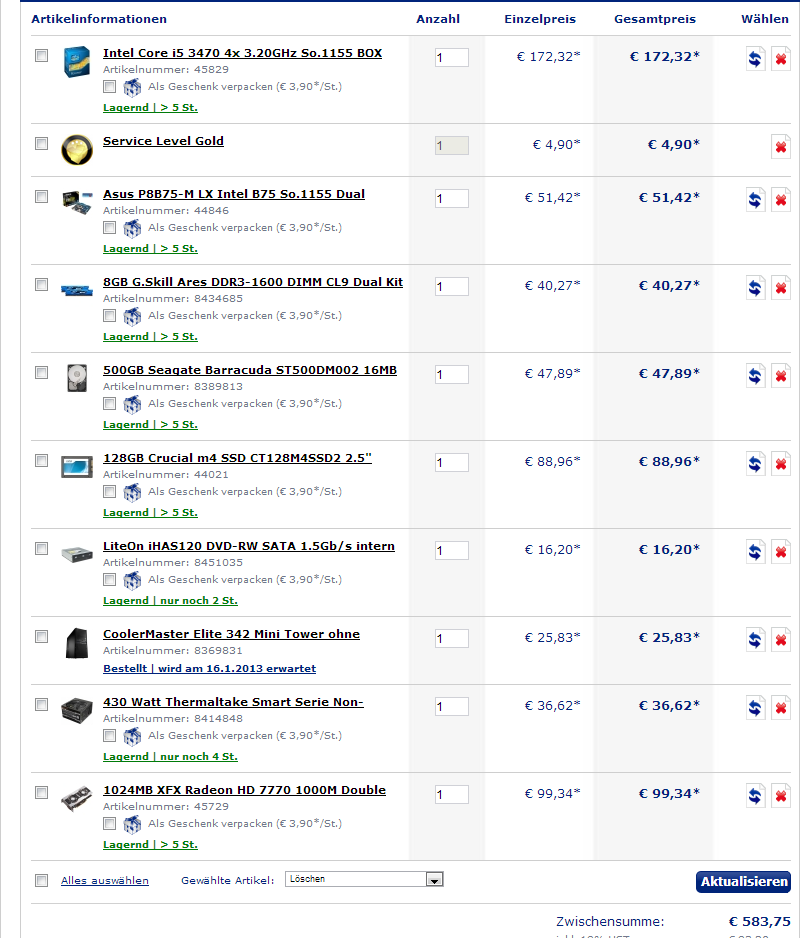Enable gift wrapping for Seagate Barracuda
Screen dimensions: 805x938
(109, 404)
